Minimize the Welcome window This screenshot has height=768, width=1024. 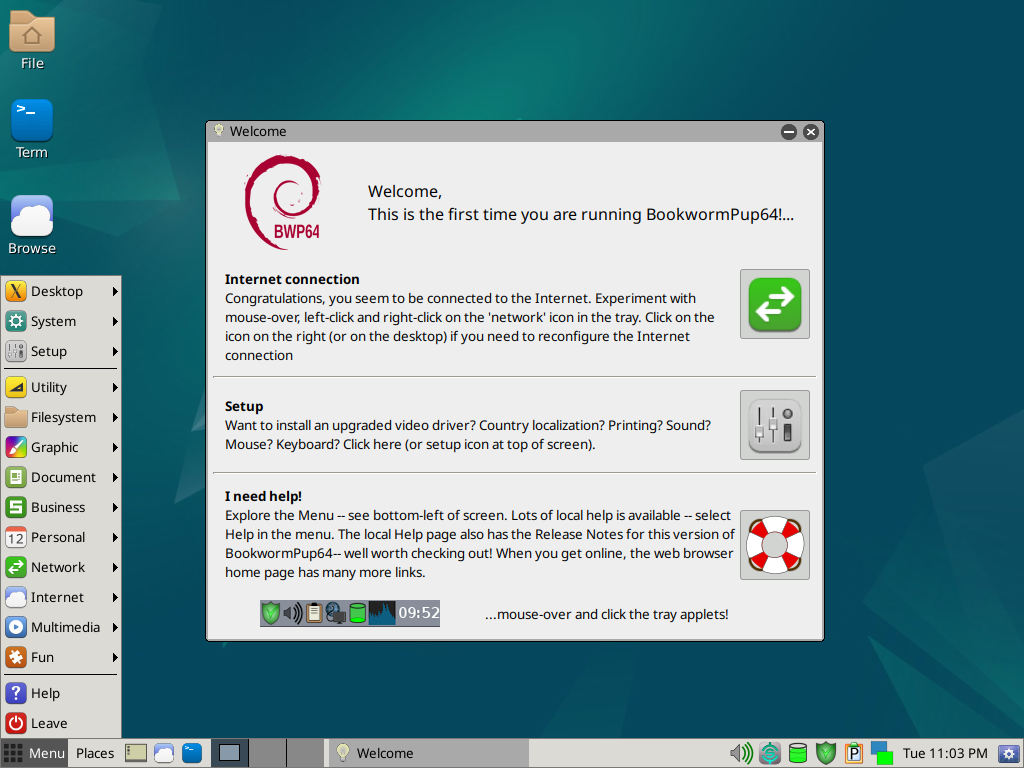coord(789,132)
